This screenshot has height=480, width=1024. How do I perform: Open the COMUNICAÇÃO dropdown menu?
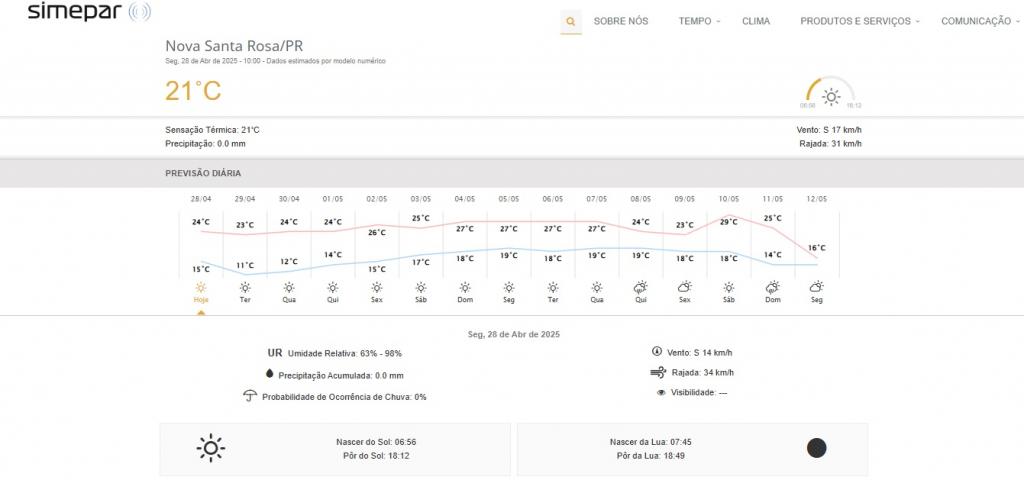click(980, 21)
